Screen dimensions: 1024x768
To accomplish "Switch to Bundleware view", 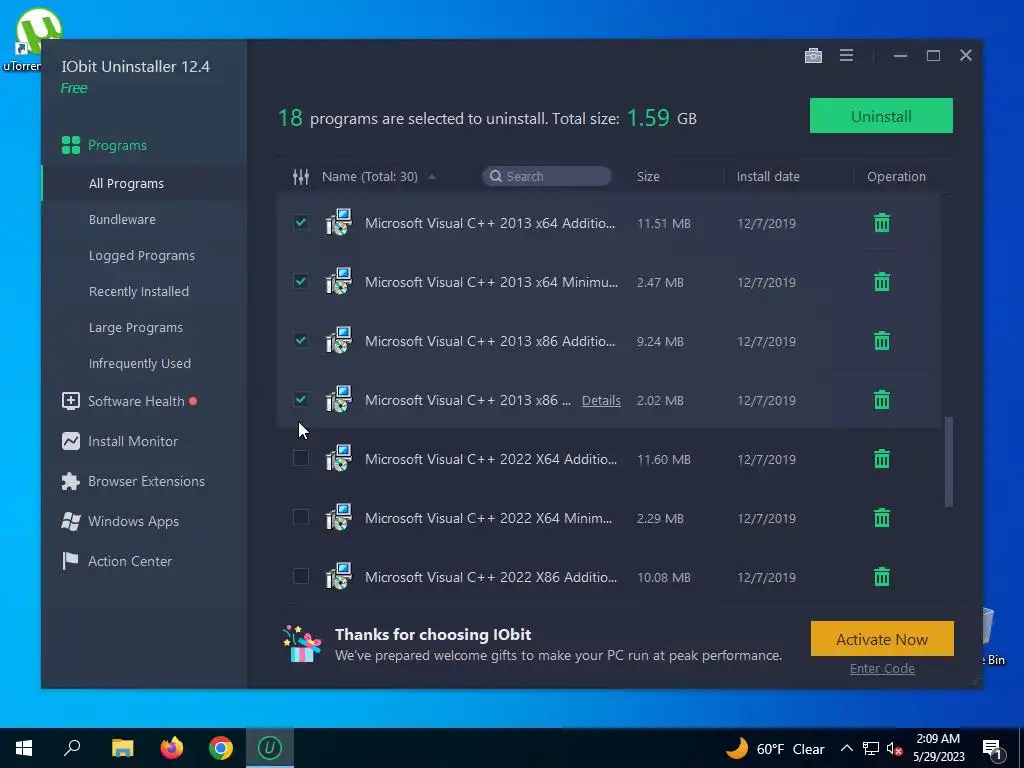I will click(x=122, y=219).
